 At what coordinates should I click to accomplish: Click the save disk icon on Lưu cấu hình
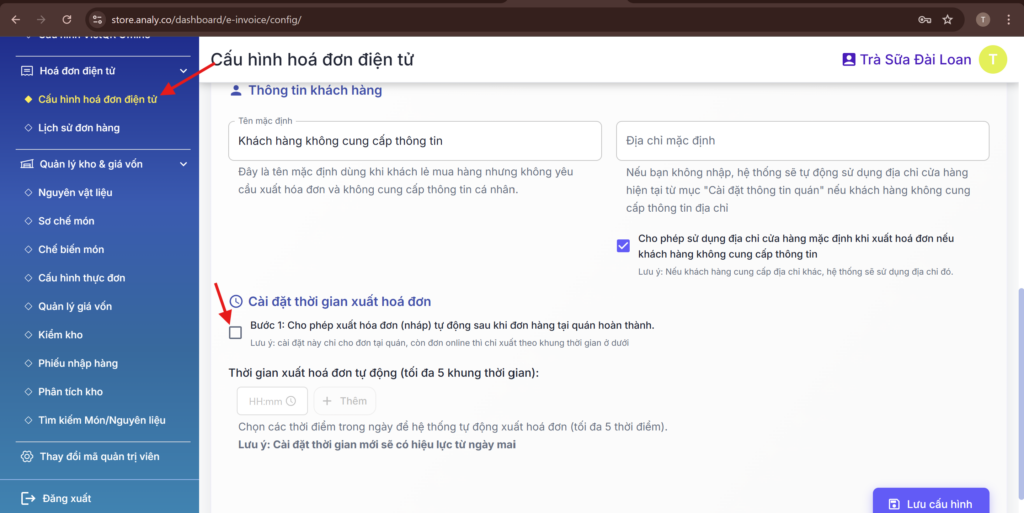[x=894, y=505]
